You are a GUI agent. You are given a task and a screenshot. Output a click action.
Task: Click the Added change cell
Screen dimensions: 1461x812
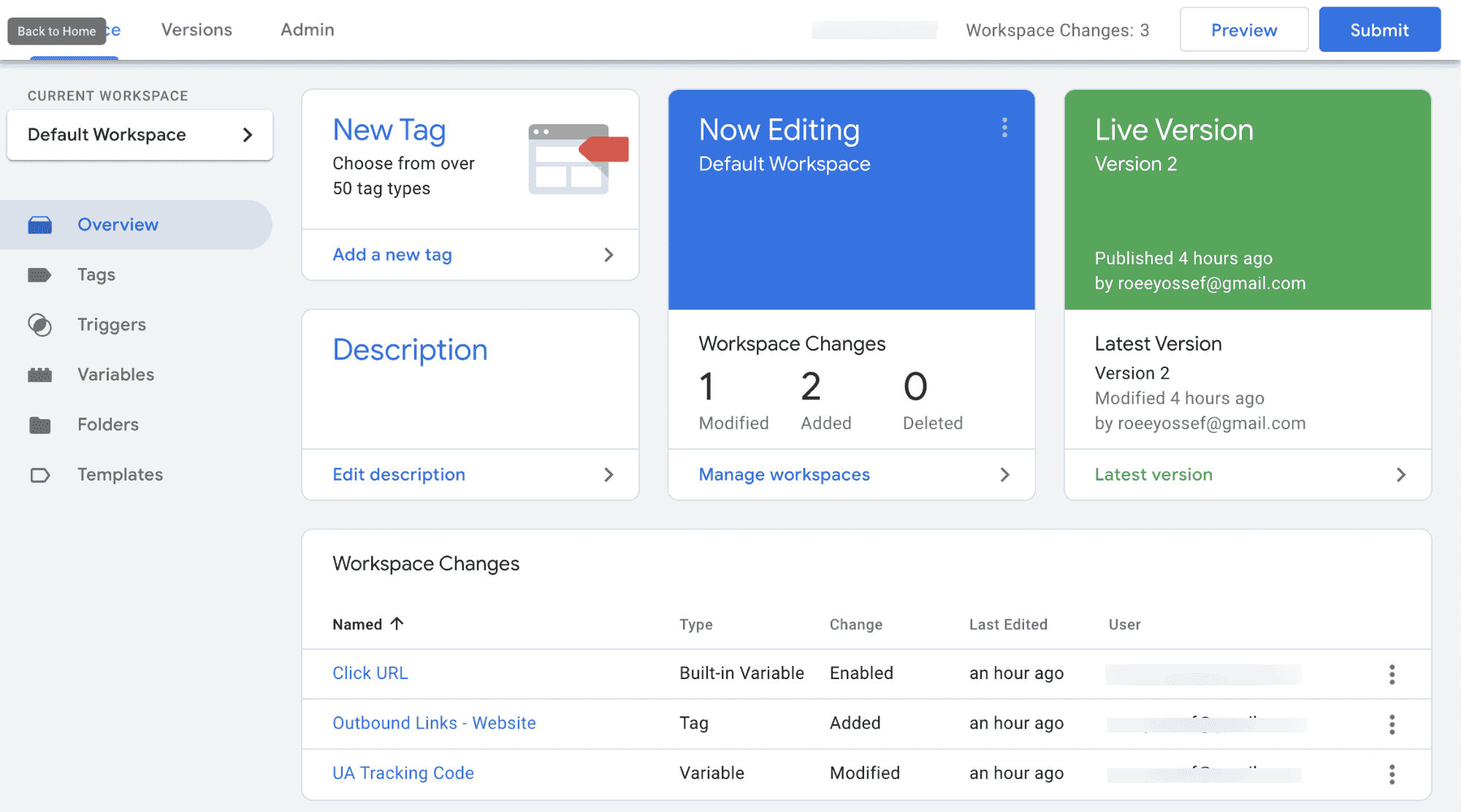click(x=855, y=723)
